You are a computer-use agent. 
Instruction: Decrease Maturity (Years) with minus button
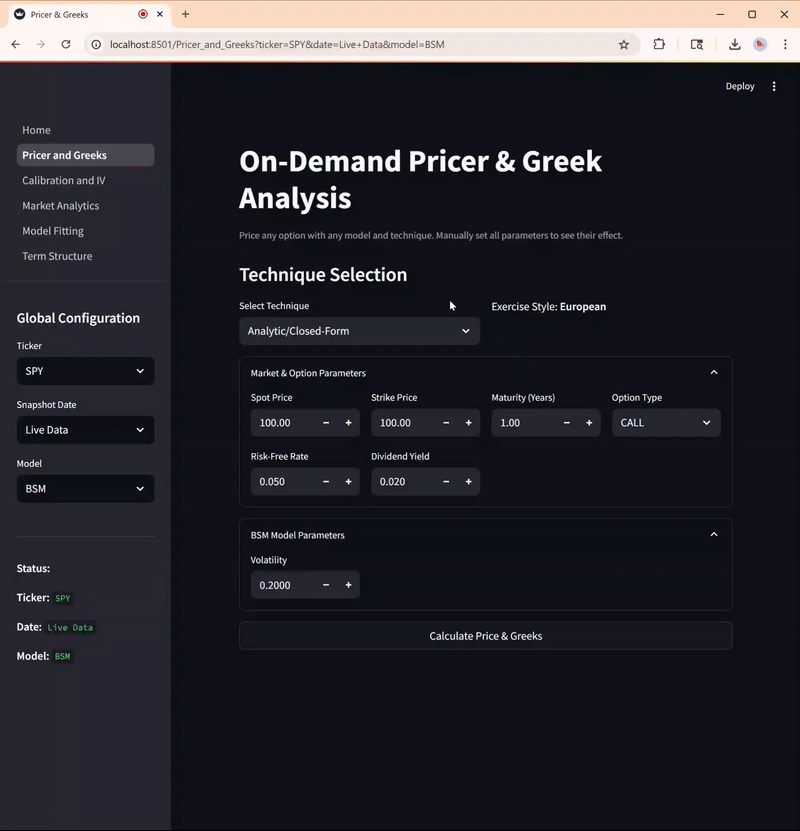pos(566,423)
